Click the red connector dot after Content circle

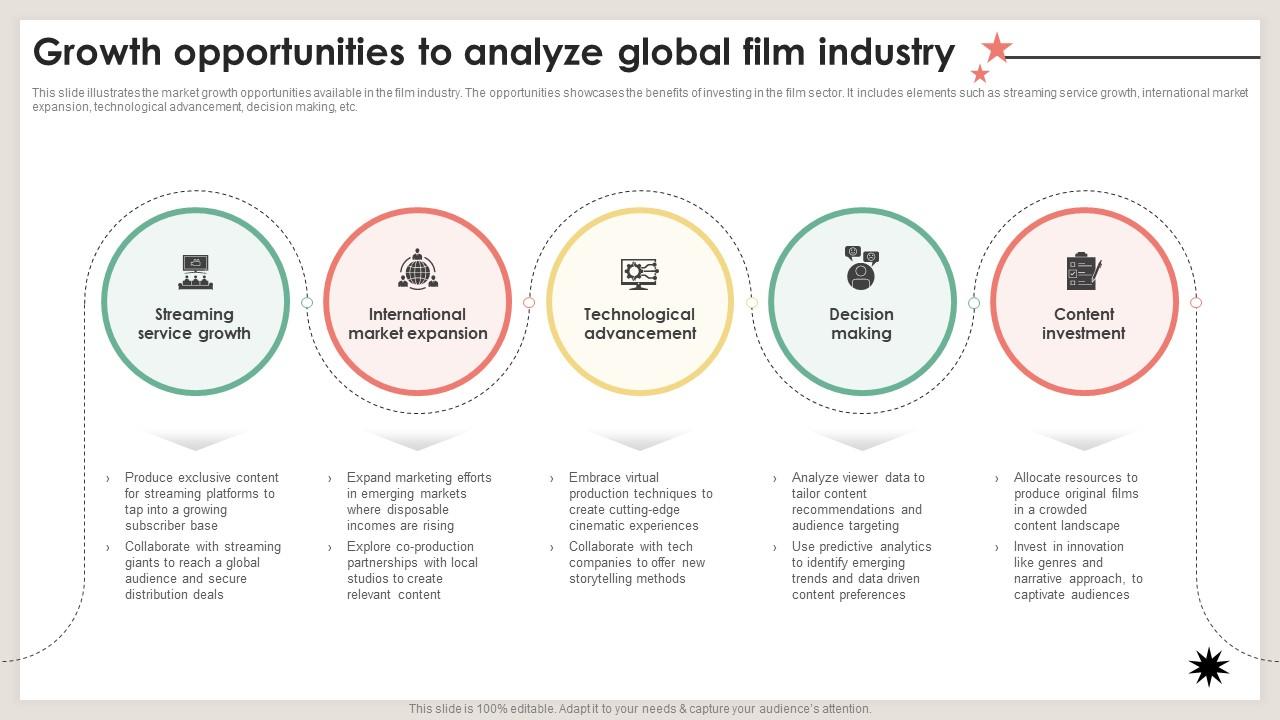pos(1196,302)
